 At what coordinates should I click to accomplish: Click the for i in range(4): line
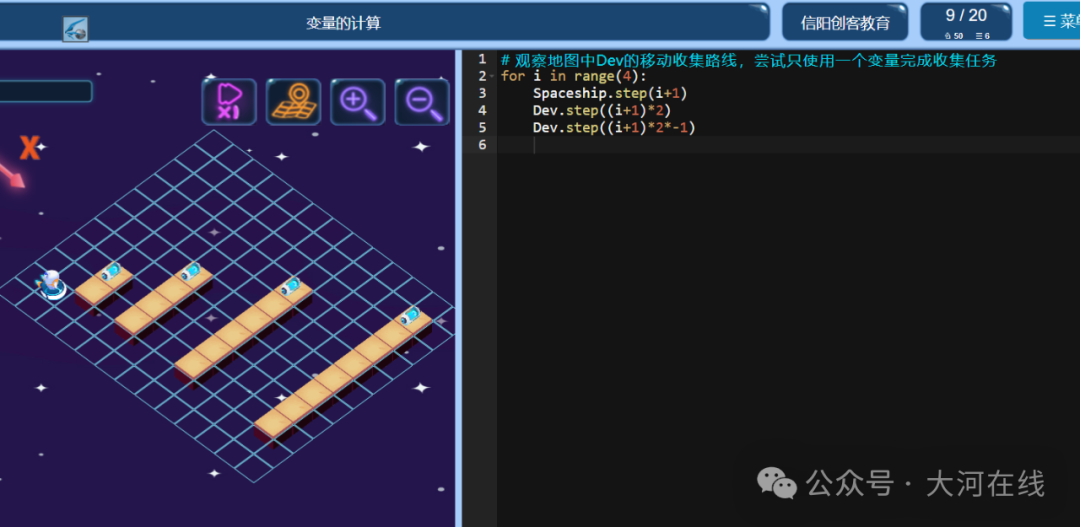pyautogui.click(x=574, y=76)
